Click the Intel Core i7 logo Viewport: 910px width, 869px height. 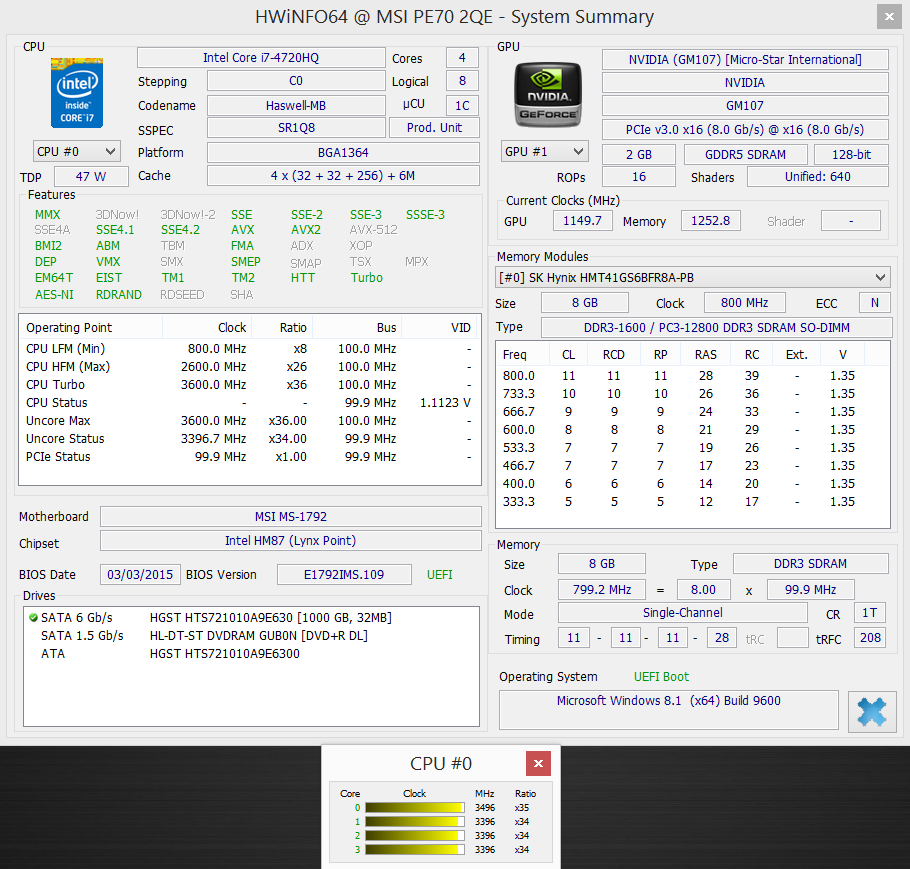tap(77, 93)
